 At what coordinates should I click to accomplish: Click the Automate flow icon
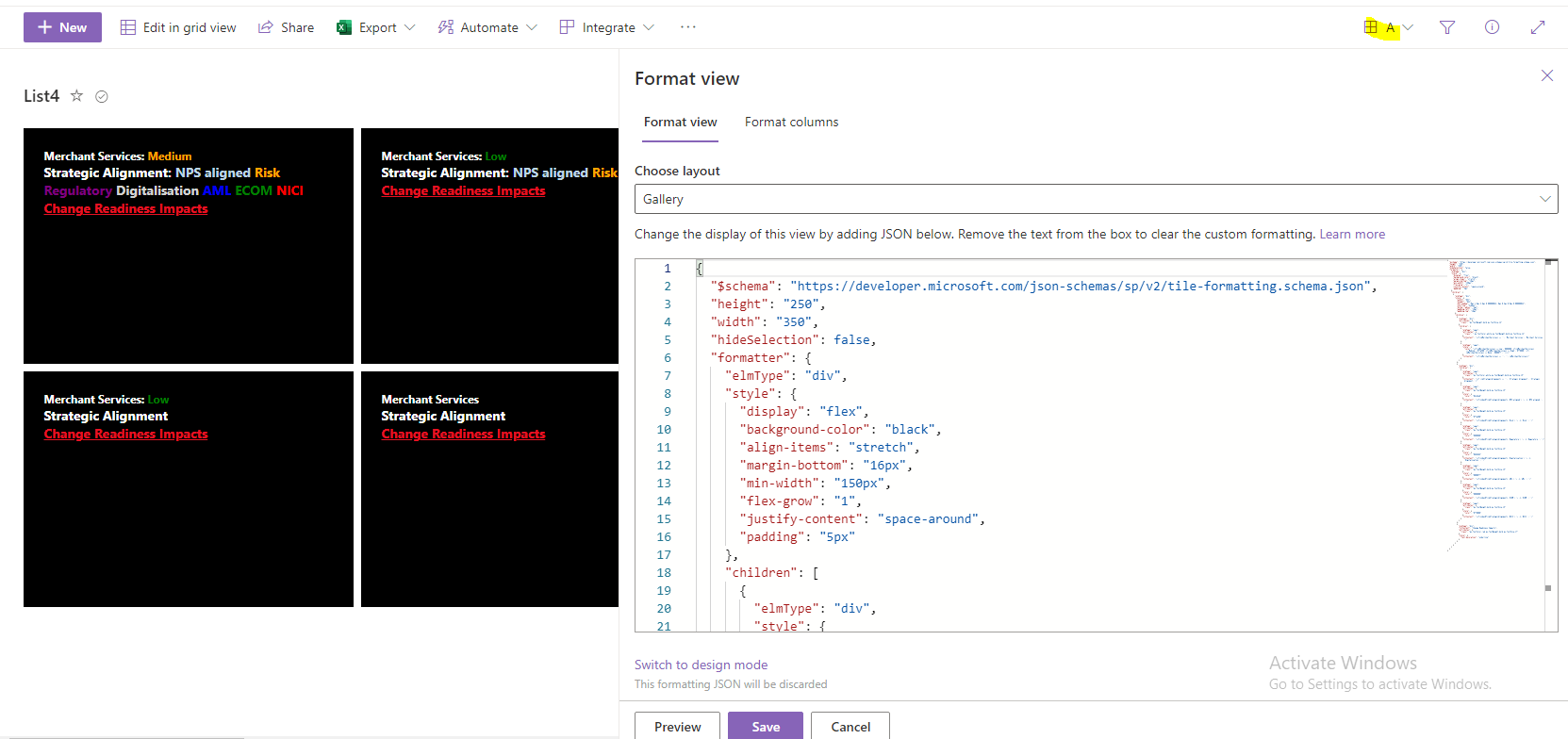pos(446,27)
